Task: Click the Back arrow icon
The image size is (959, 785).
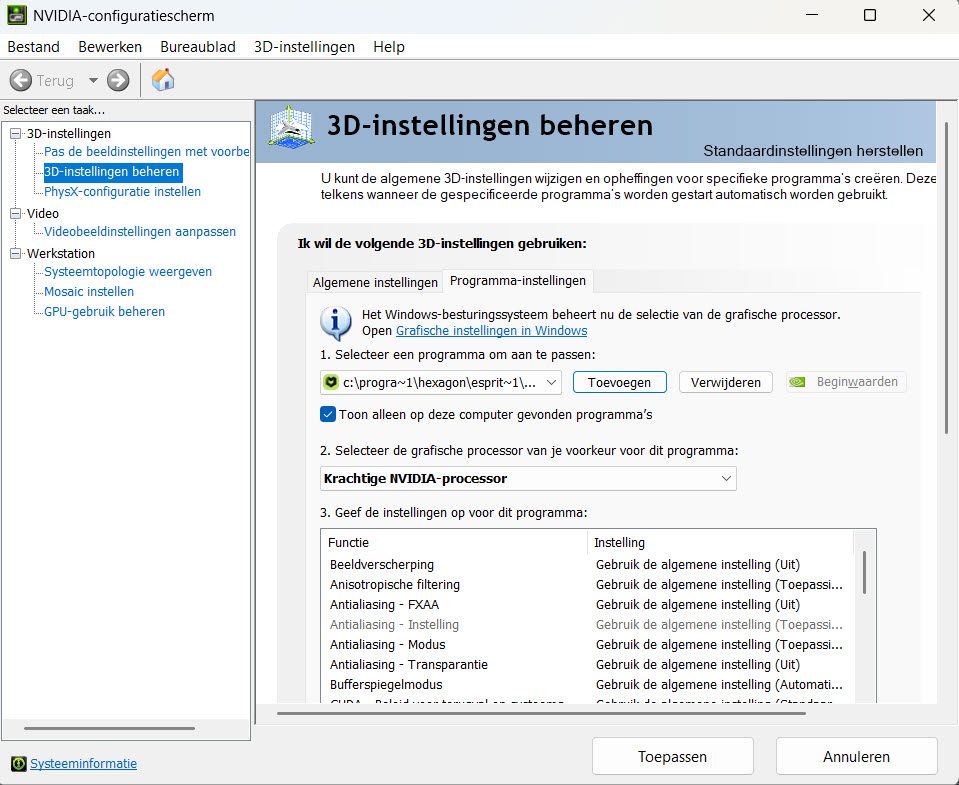Action: [x=21, y=80]
